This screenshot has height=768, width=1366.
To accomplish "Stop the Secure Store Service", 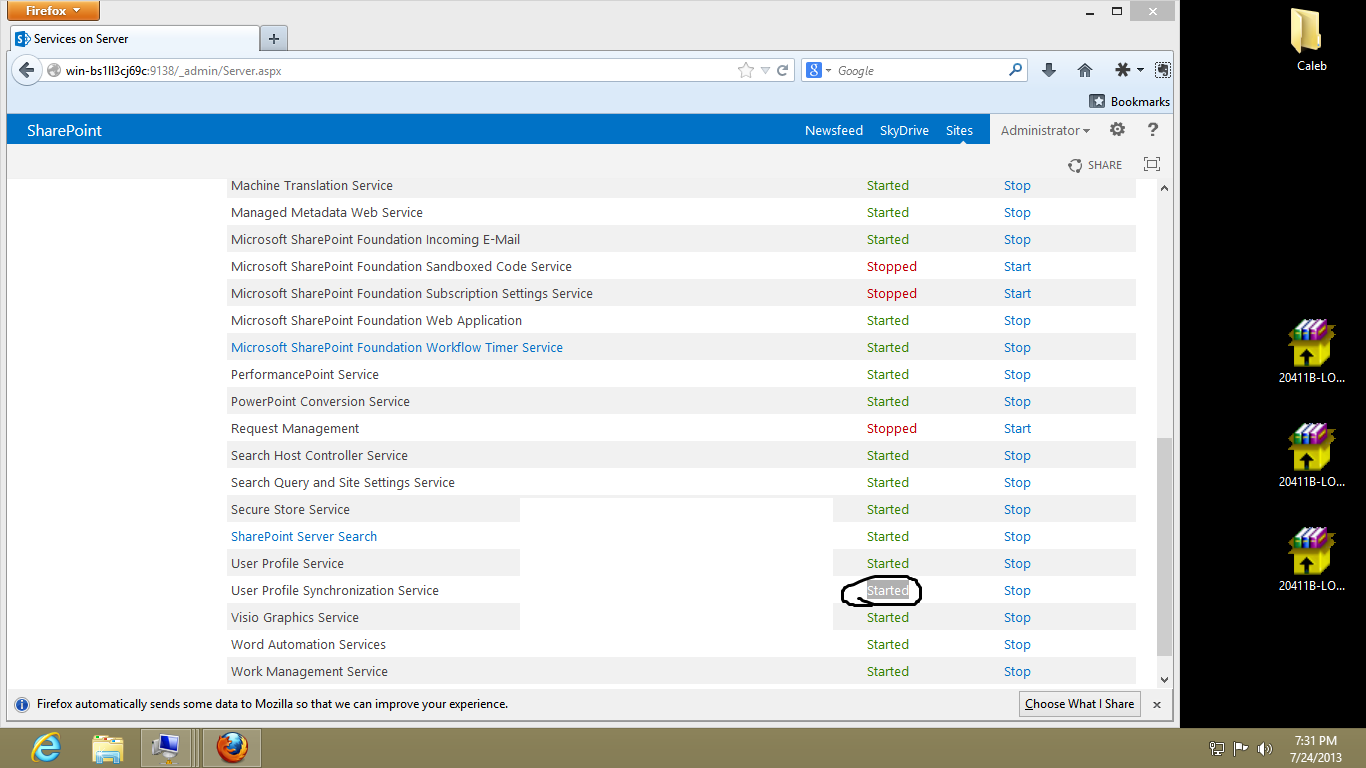I will click(1017, 510).
